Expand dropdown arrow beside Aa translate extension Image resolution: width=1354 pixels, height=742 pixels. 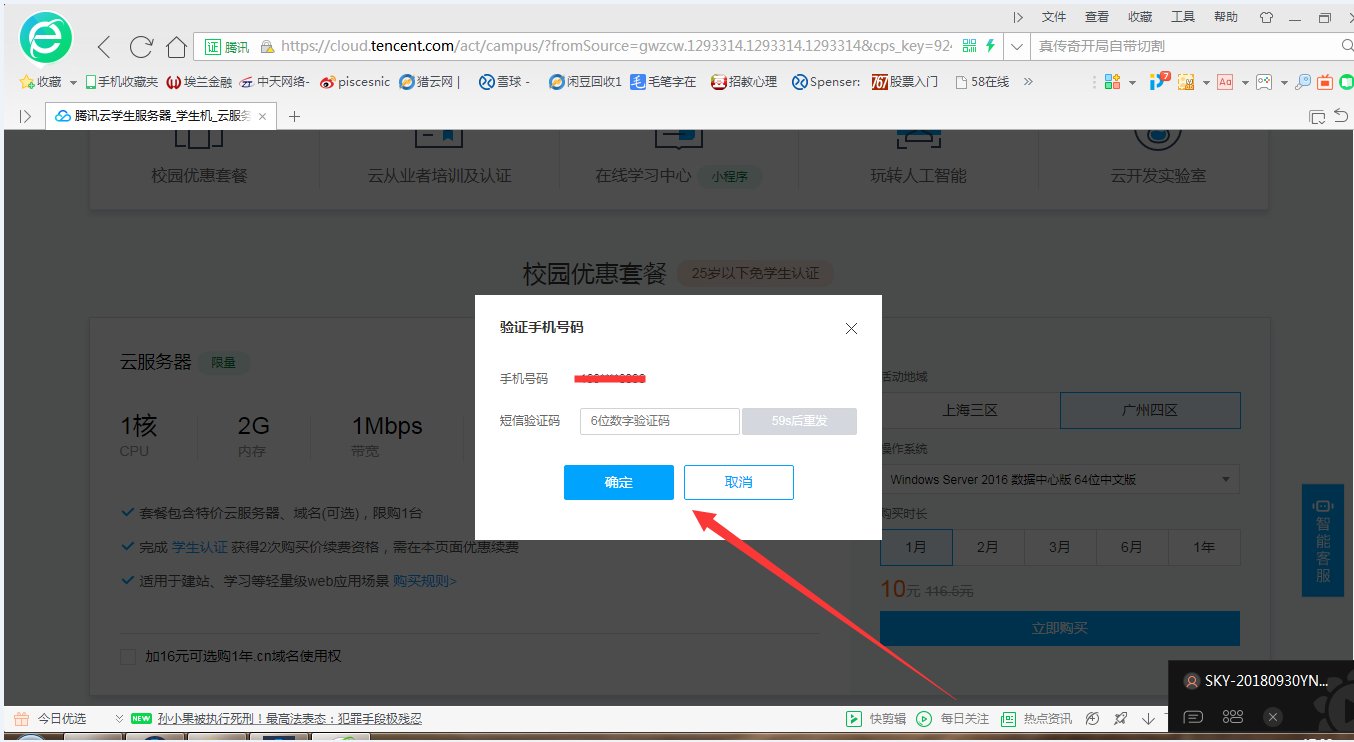(1245, 82)
